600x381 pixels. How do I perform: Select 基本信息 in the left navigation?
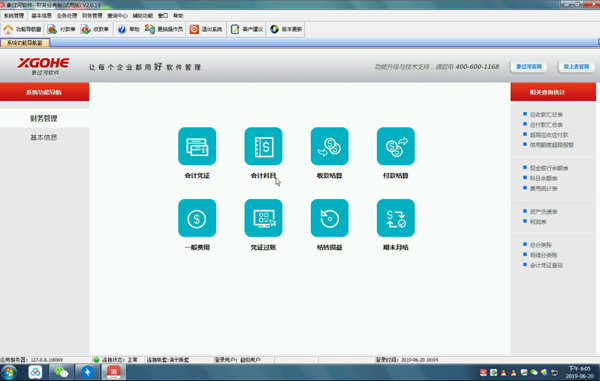(x=44, y=137)
